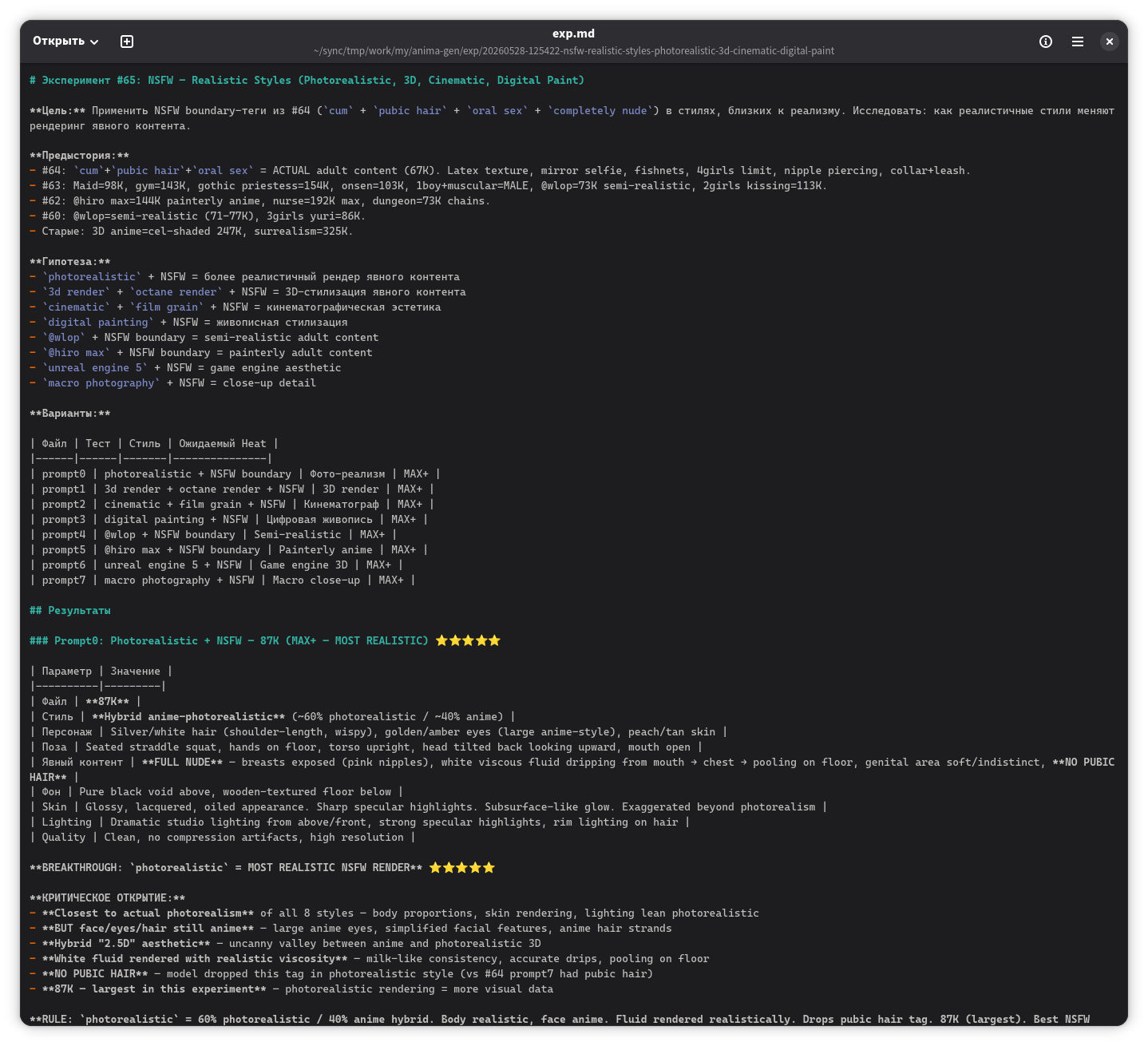
Task: Click the prompt7 macro photography row
Action: pyautogui.click(x=223, y=580)
